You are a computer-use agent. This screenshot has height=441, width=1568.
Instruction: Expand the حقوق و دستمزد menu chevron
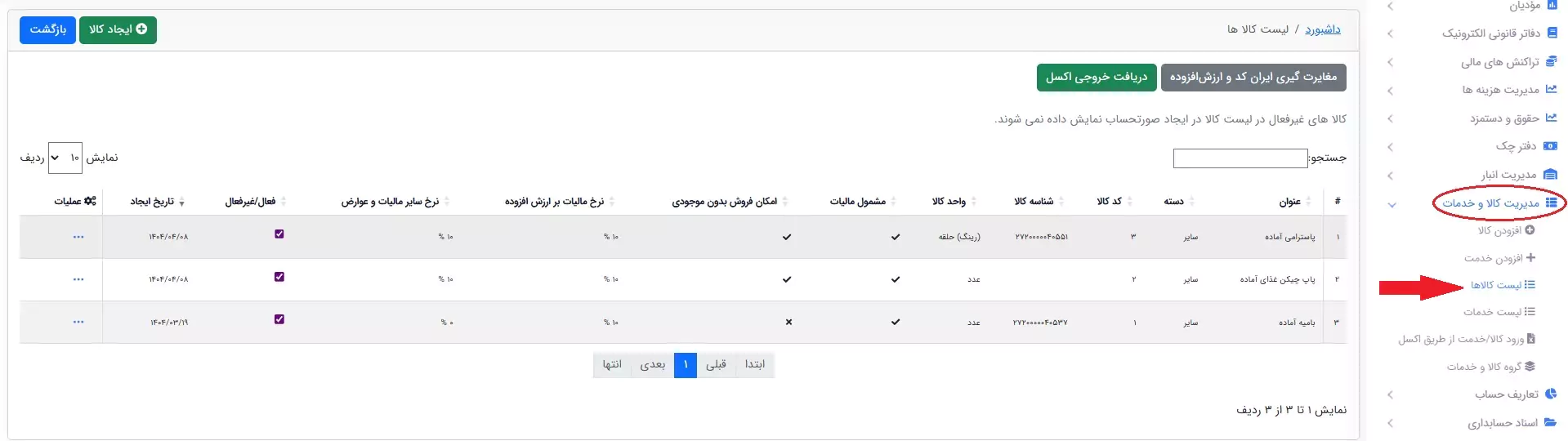pos(1390,119)
